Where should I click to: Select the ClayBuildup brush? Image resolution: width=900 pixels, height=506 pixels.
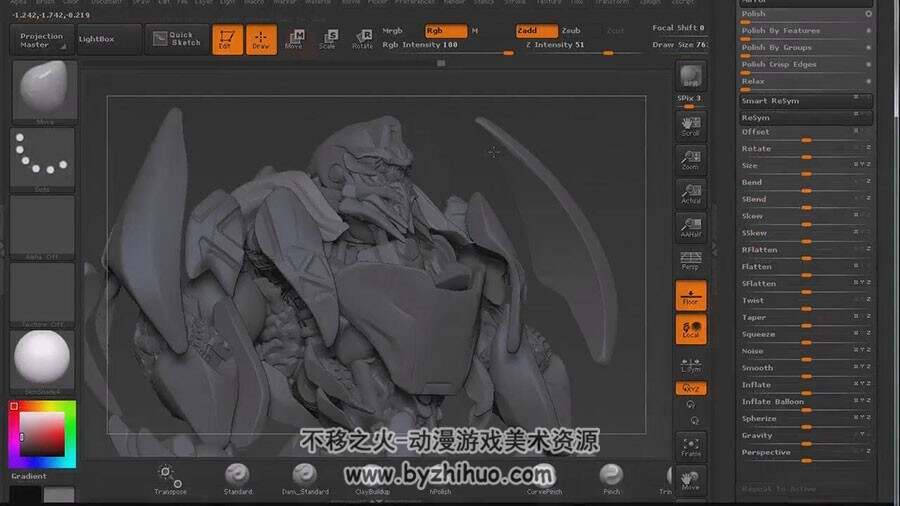373,479
